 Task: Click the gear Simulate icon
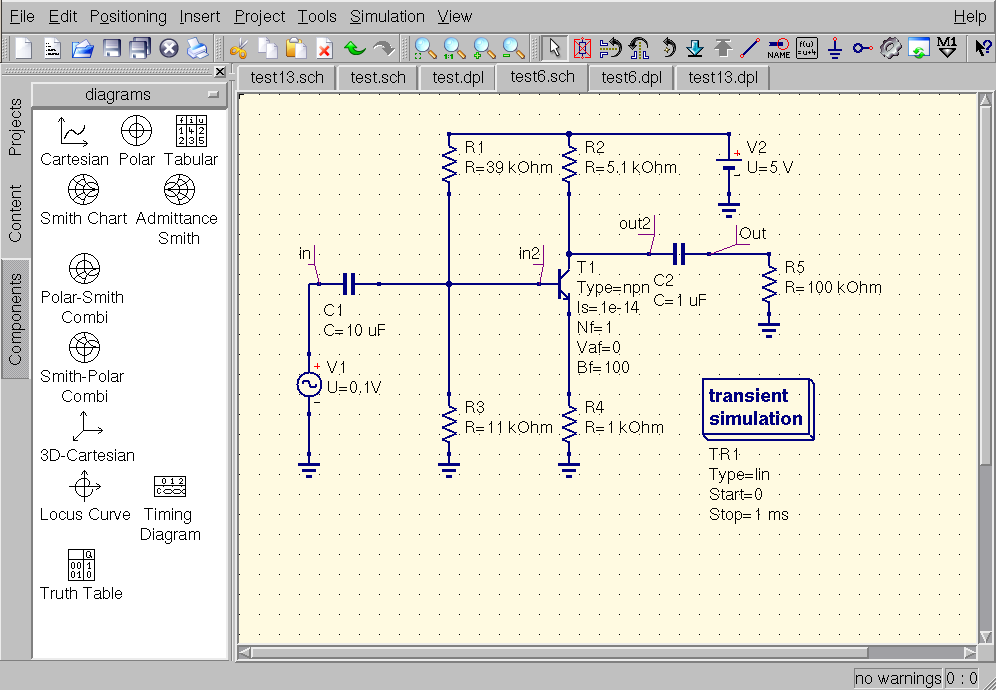[891, 48]
